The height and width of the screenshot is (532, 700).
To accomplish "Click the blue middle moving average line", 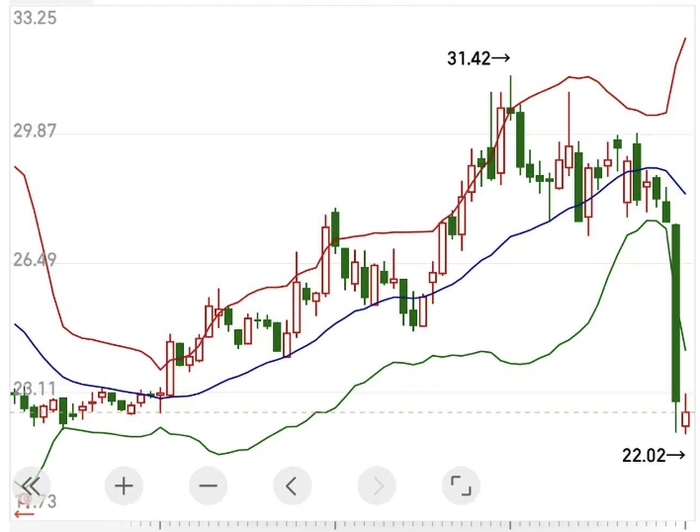I will coord(357,310).
